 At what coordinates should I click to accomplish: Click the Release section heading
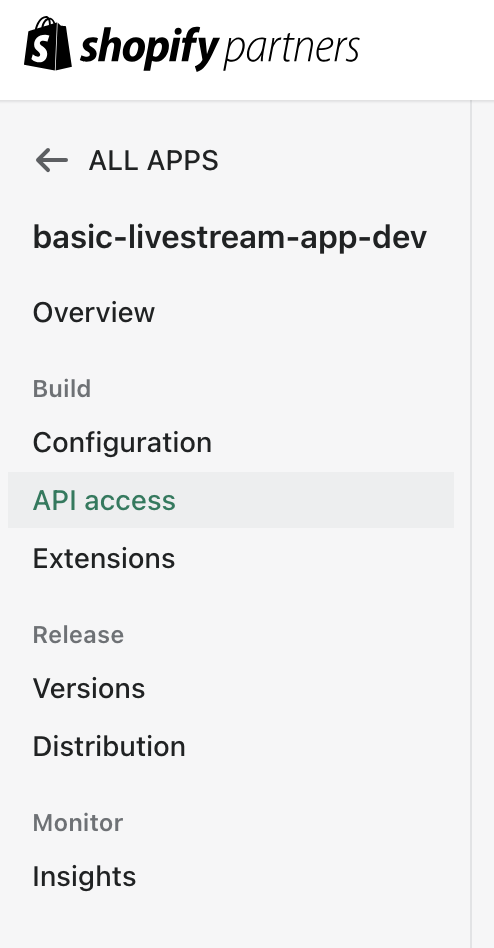tap(78, 635)
